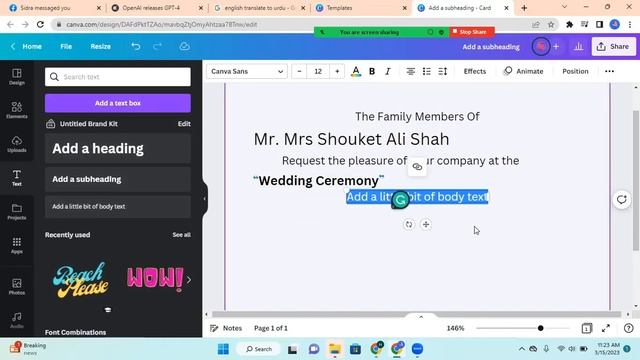Toggle italic formatting
Viewport: 640px width, 360px height.
pyautogui.click(x=388, y=71)
